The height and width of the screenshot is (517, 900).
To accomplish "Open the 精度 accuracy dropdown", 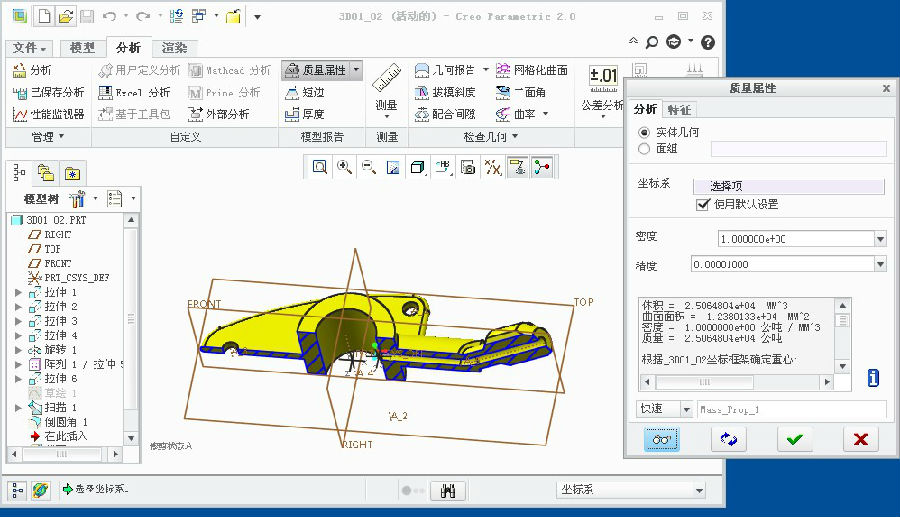I will click(x=880, y=265).
